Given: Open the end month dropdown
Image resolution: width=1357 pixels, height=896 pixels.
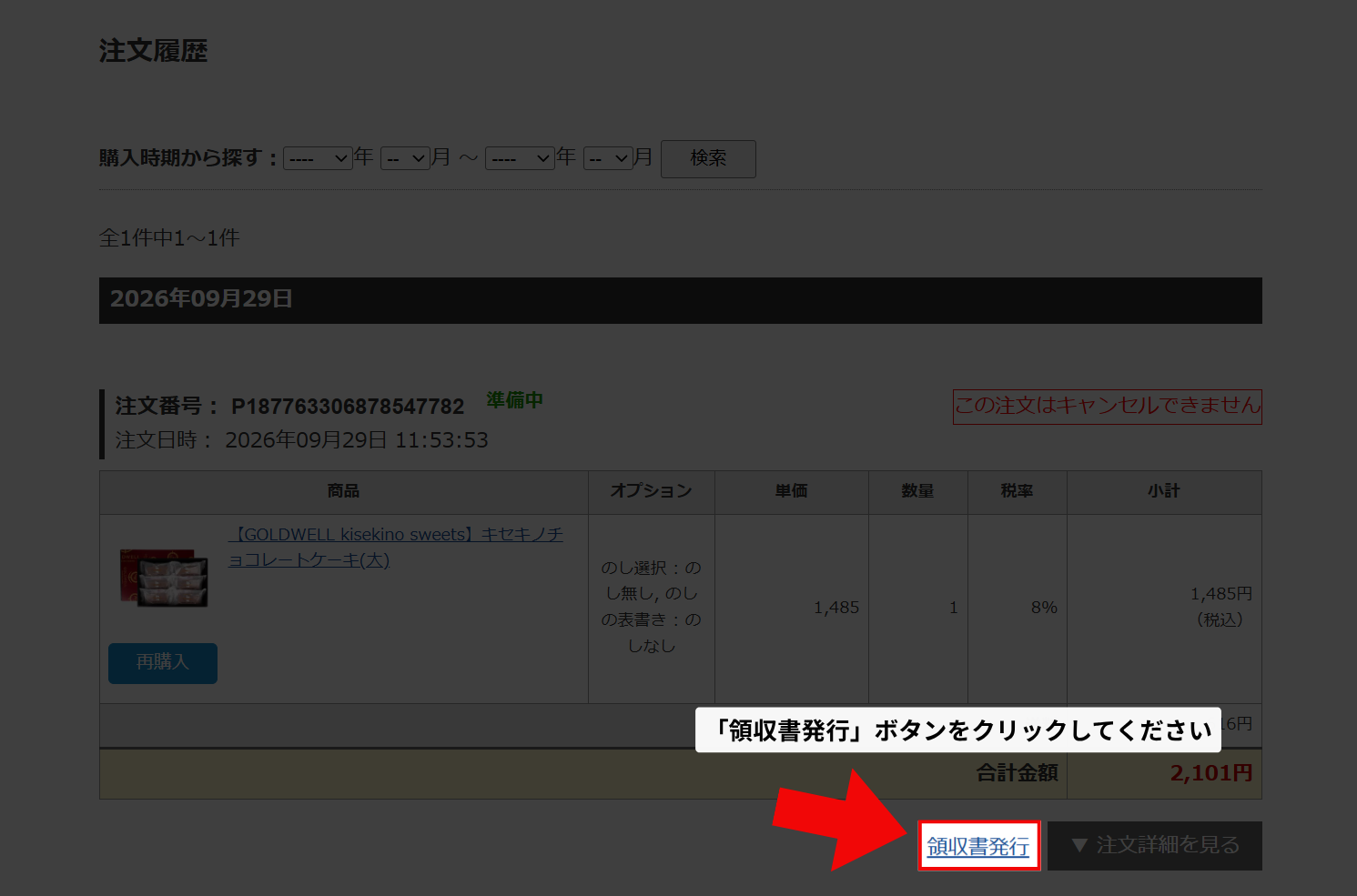Looking at the screenshot, I should pos(608,158).
